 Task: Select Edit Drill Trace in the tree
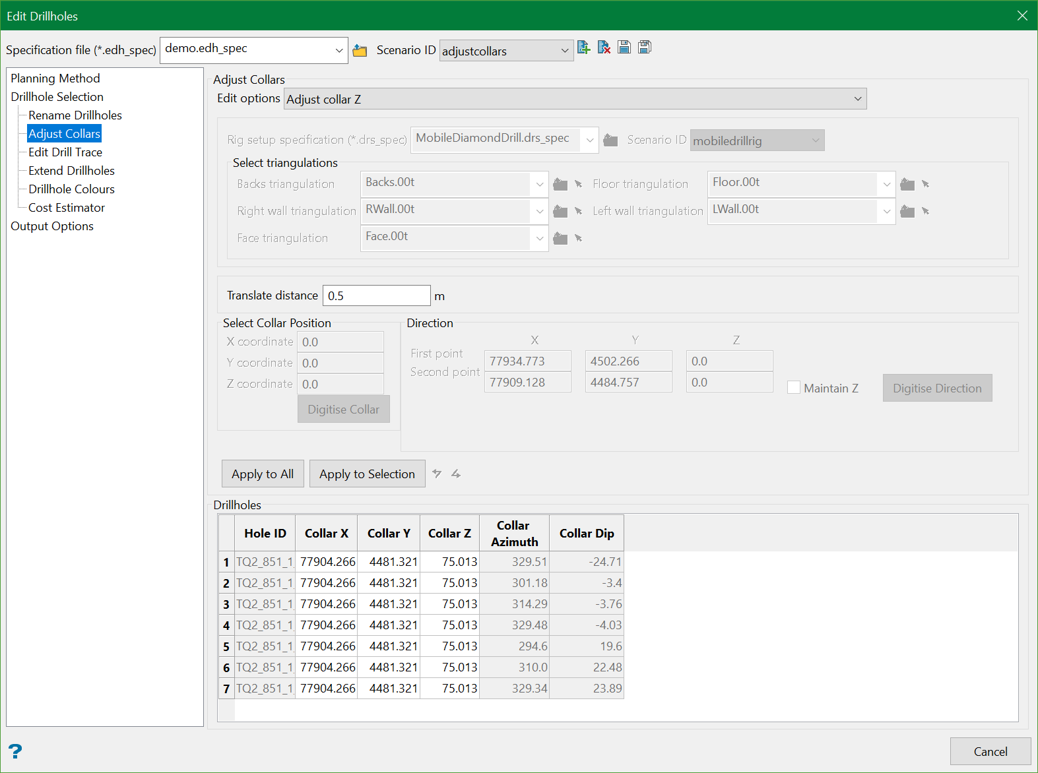click(65, 152)
